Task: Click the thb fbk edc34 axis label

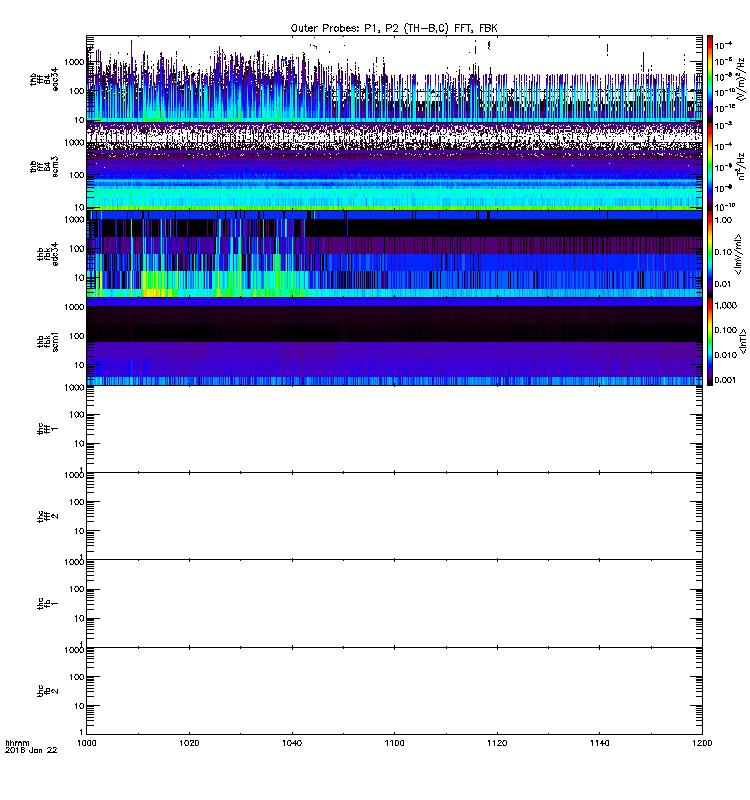Action: (x=47, y=254)
